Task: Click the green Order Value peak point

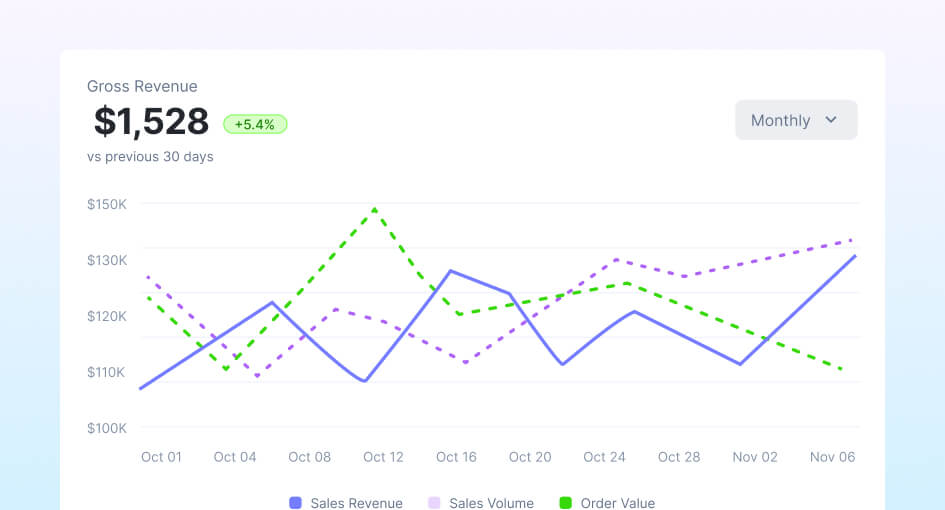Action: click(375, 209)
